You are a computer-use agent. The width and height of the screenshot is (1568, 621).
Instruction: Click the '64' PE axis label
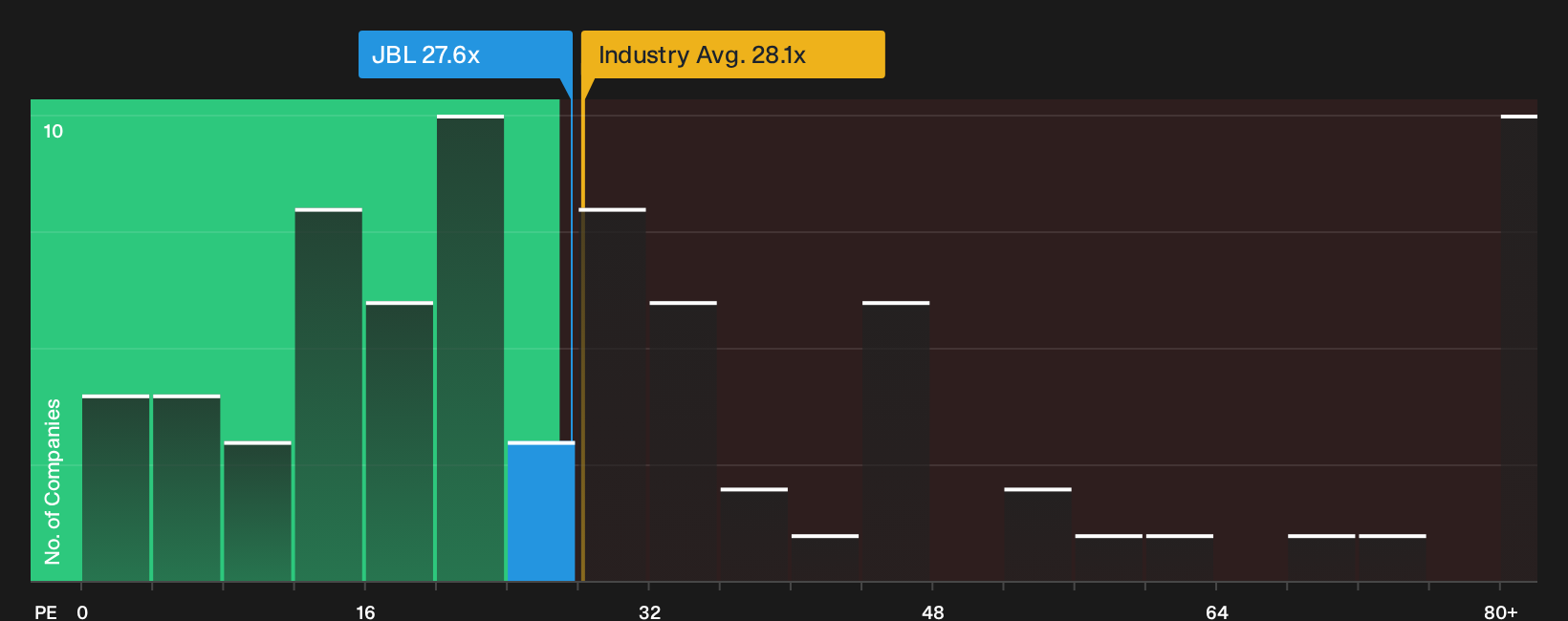[1216, 611]
